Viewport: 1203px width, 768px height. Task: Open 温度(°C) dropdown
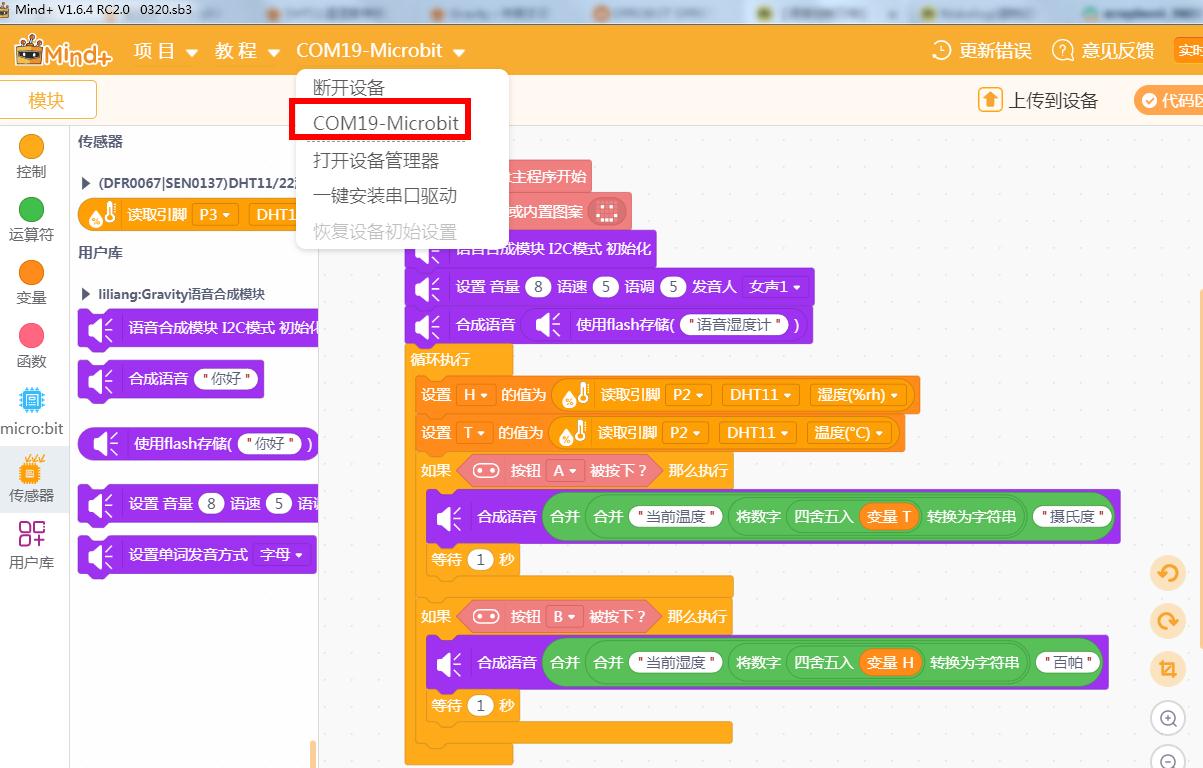pos(849,433)
